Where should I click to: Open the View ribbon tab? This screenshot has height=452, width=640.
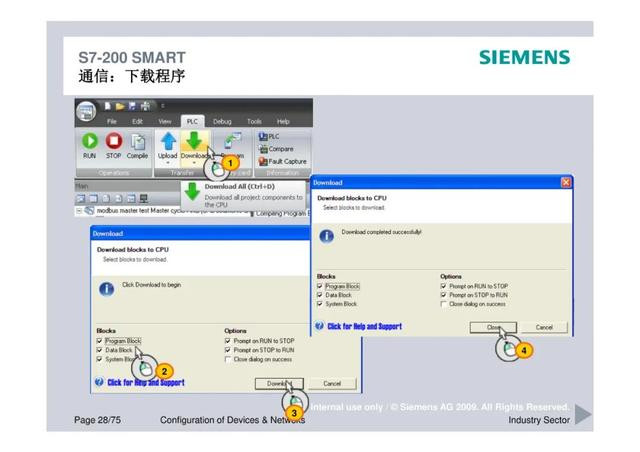click(x=164, y=121)
